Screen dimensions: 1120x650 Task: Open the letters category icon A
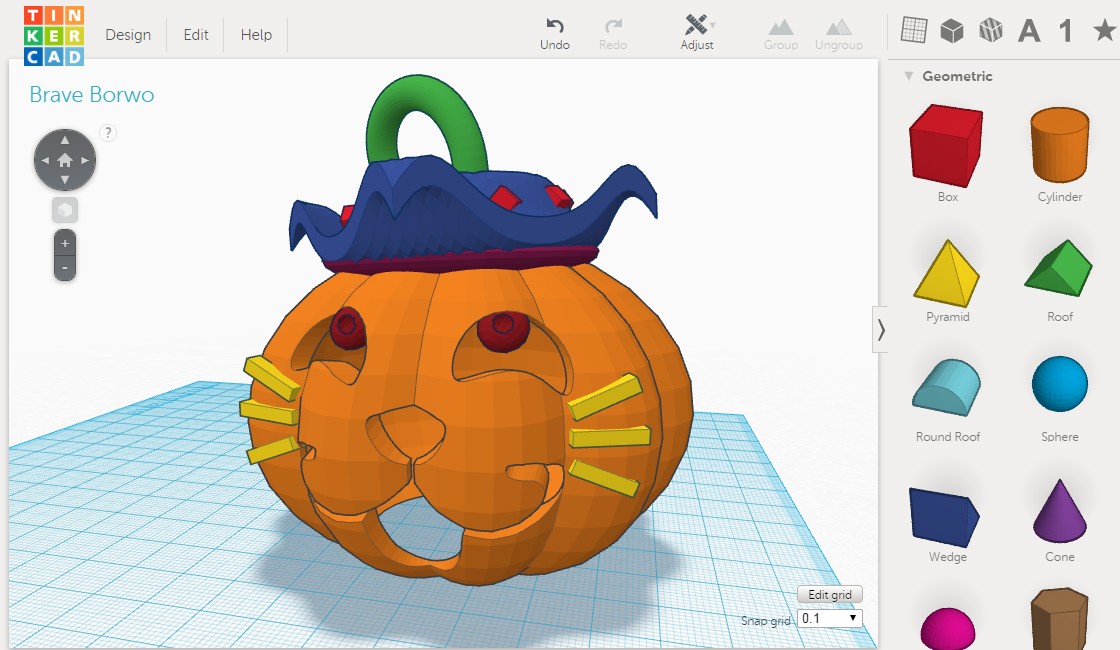point(1029,31)
